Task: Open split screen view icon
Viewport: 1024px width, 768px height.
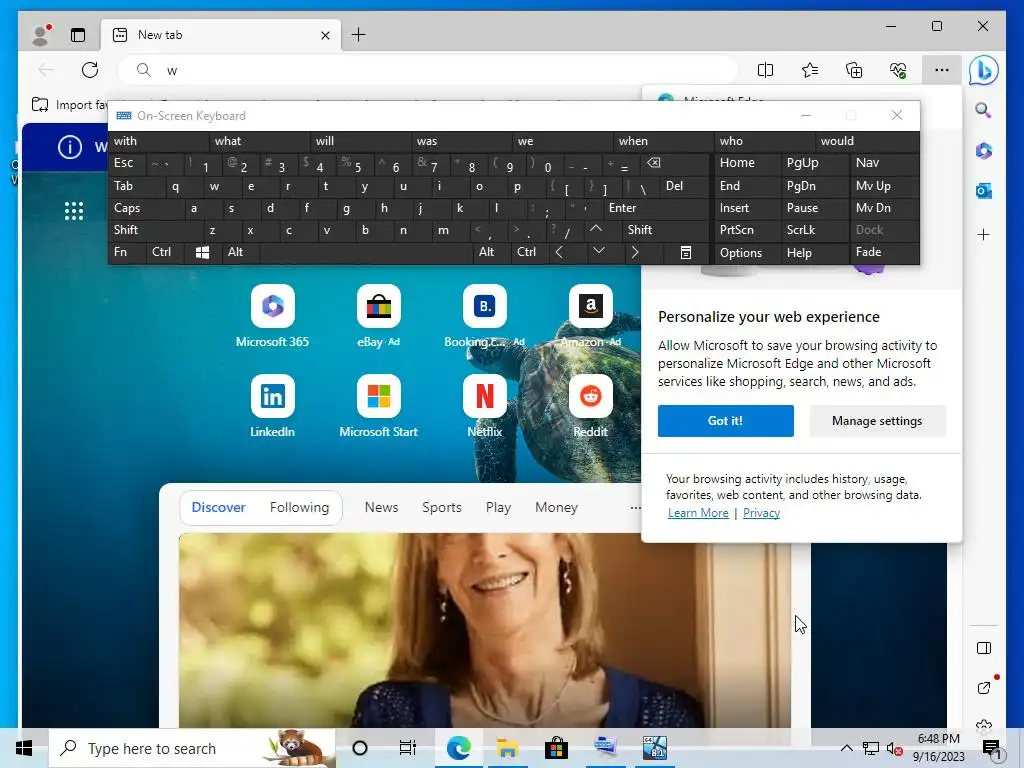Action: 765,70
